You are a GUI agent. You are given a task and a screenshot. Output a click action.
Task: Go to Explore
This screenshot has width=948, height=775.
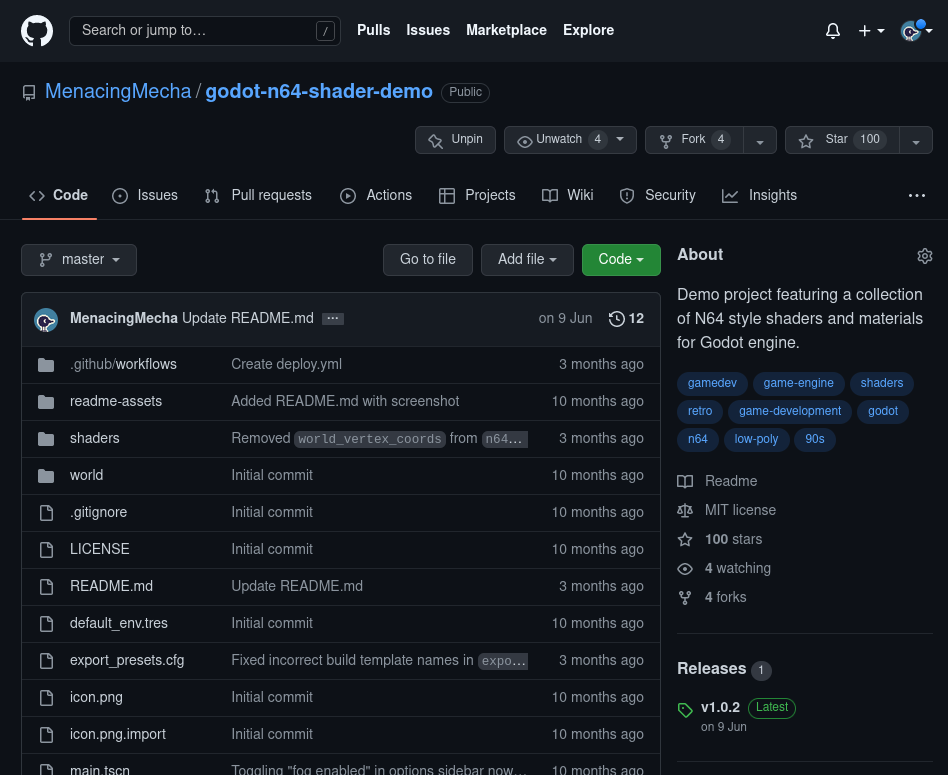click(x=588, y=30)
